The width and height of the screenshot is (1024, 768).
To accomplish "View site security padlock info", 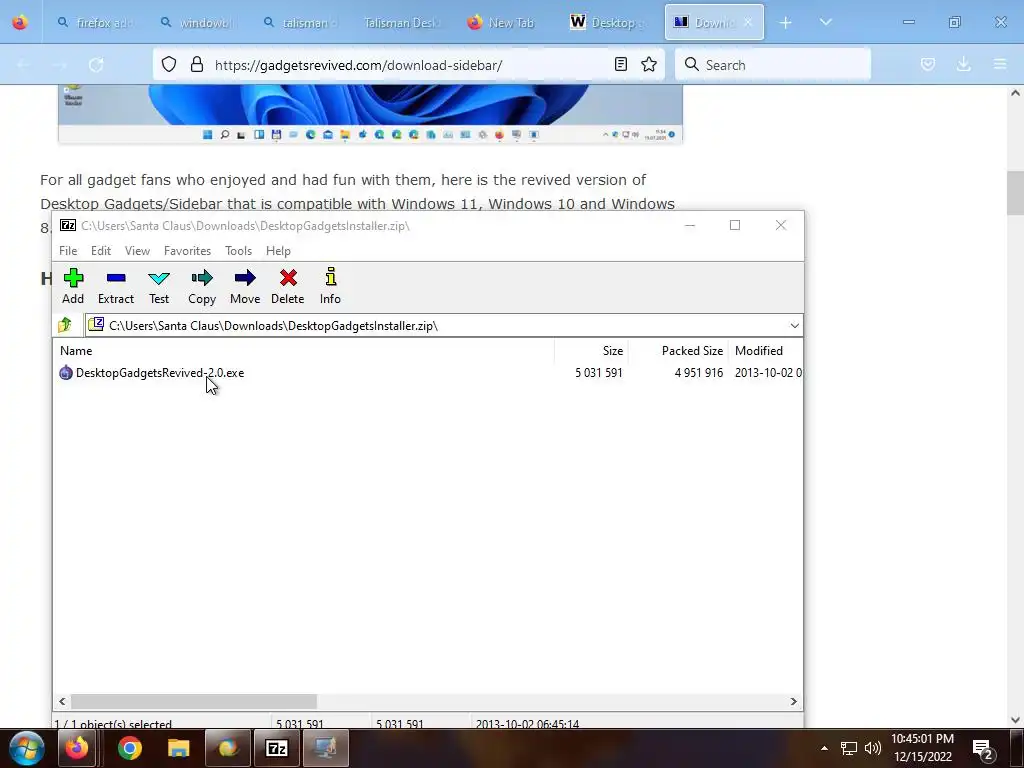I will [197, 64].
